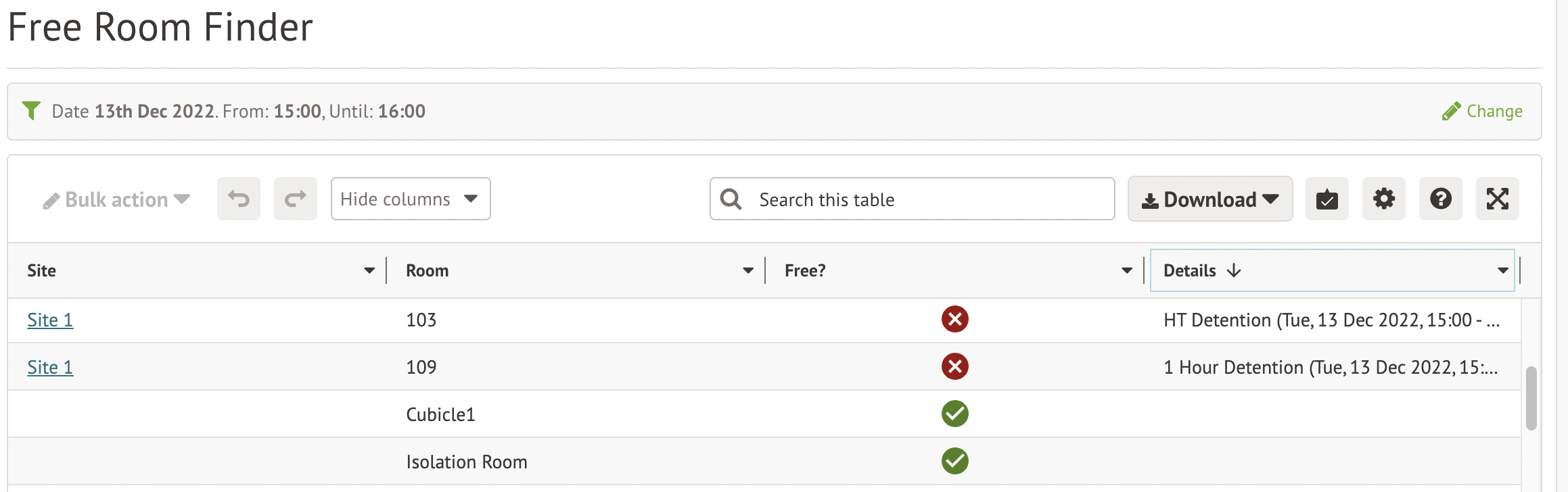Open the Site 1 link for room 103

[x=50, y=320]
